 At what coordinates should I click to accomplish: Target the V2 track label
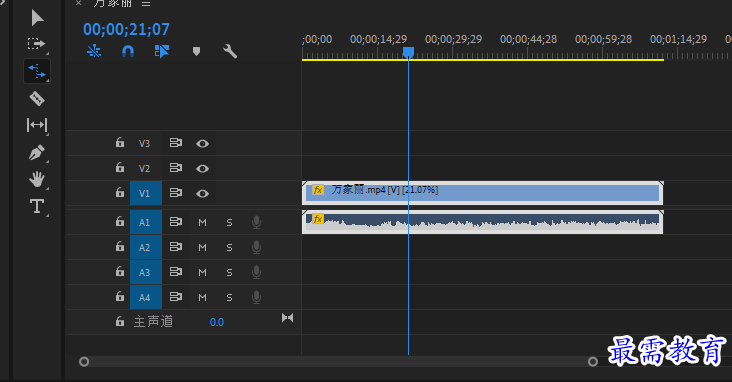tap(145, 169)
